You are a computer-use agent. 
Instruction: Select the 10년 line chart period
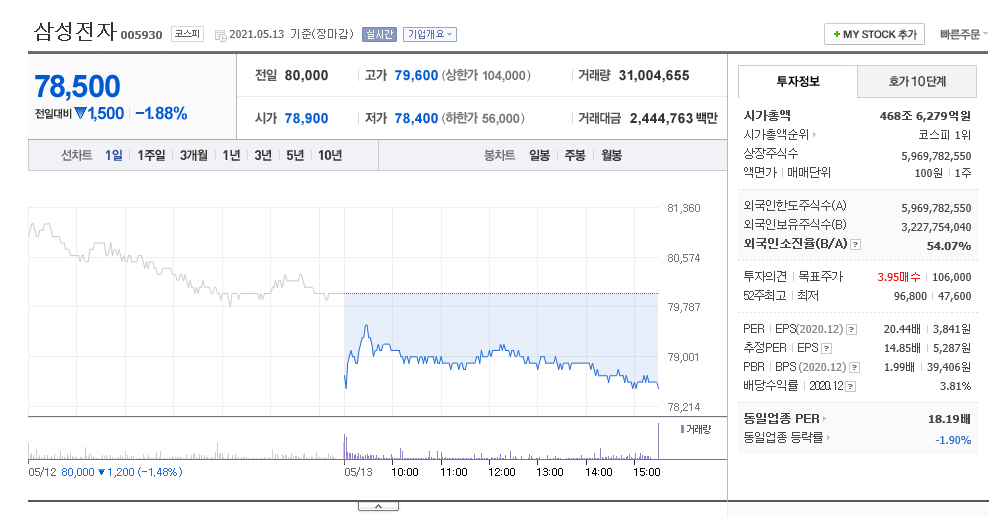pos(330,155)
